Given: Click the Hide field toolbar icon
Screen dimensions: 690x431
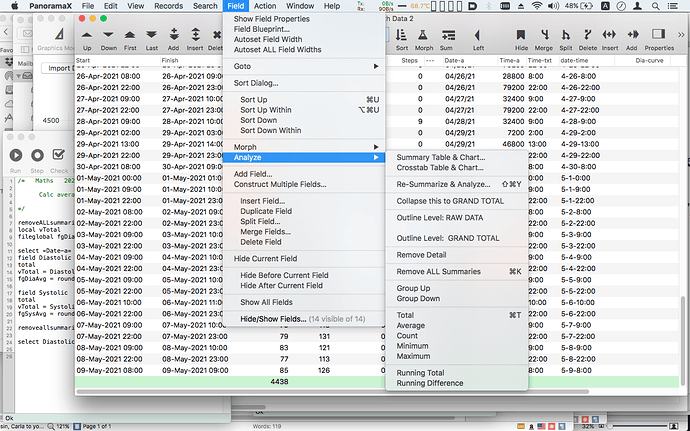Looking at the screenshot, I should pyautogui.click(x=521, y=35).
